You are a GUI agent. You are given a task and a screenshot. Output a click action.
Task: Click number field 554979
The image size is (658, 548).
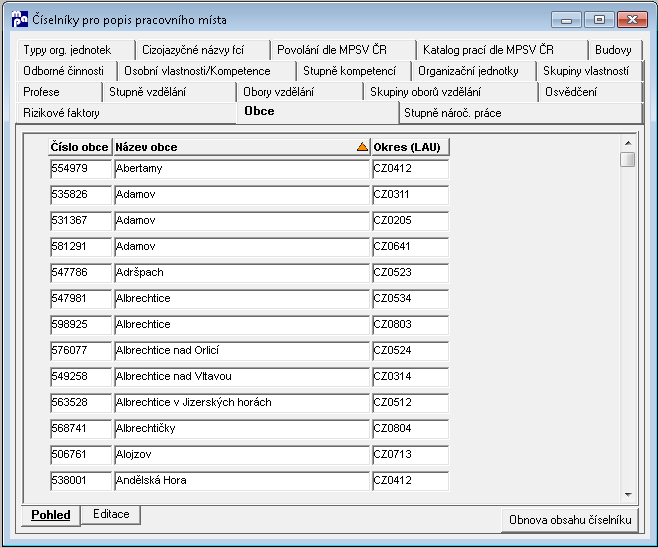81,169
